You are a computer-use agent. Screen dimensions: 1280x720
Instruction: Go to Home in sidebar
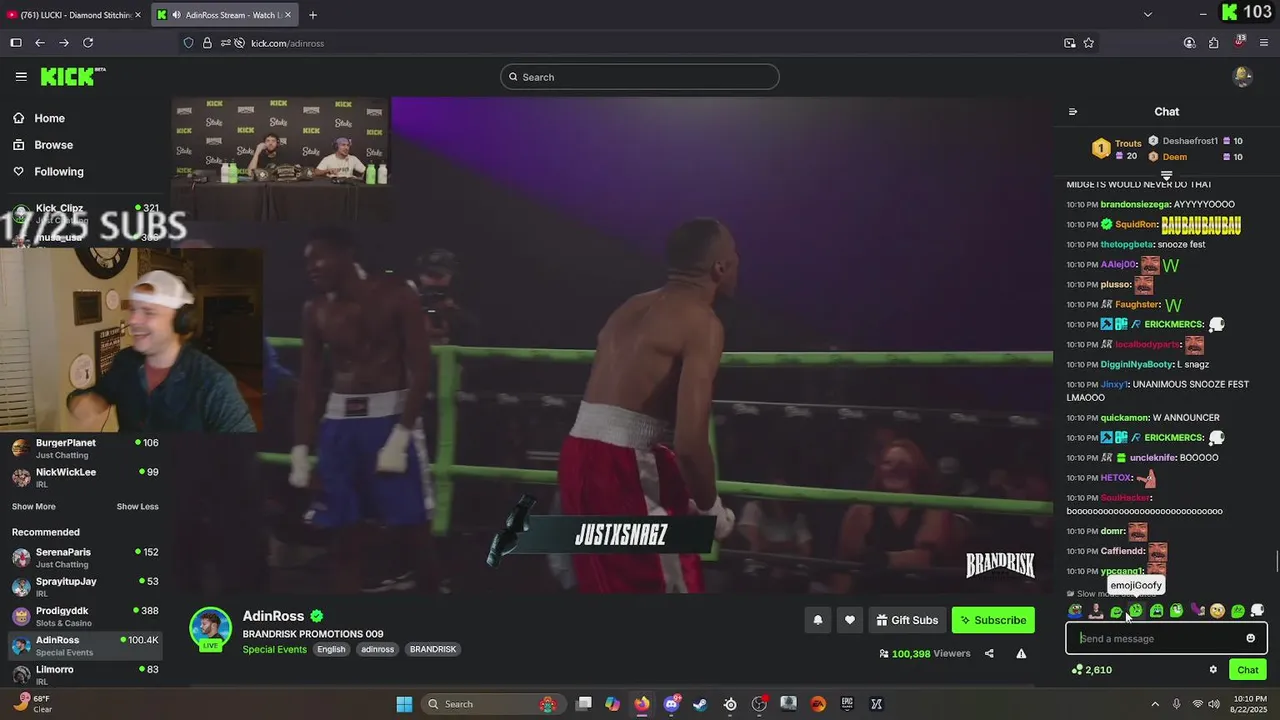click(x=38, y=118)
